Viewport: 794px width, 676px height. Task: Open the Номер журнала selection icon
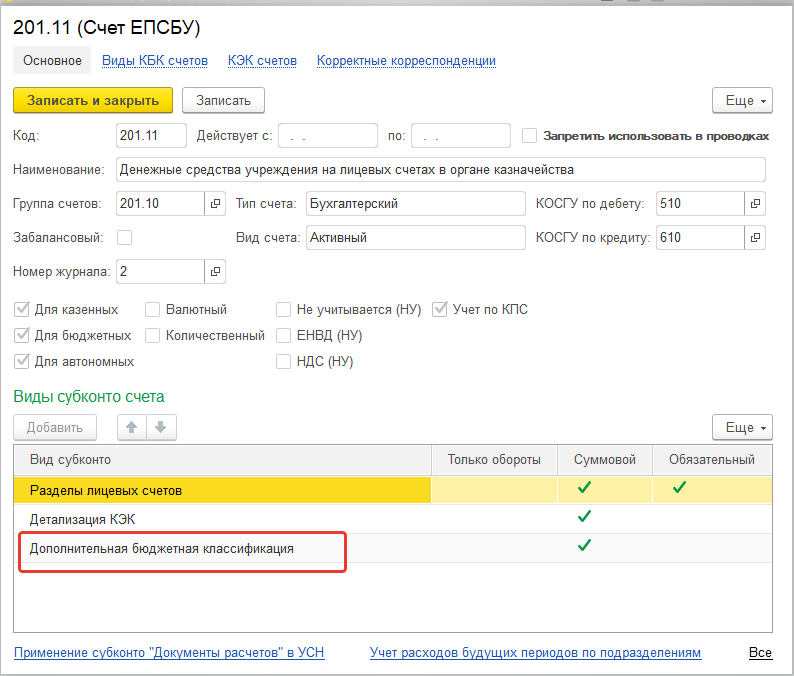(215, 272)
